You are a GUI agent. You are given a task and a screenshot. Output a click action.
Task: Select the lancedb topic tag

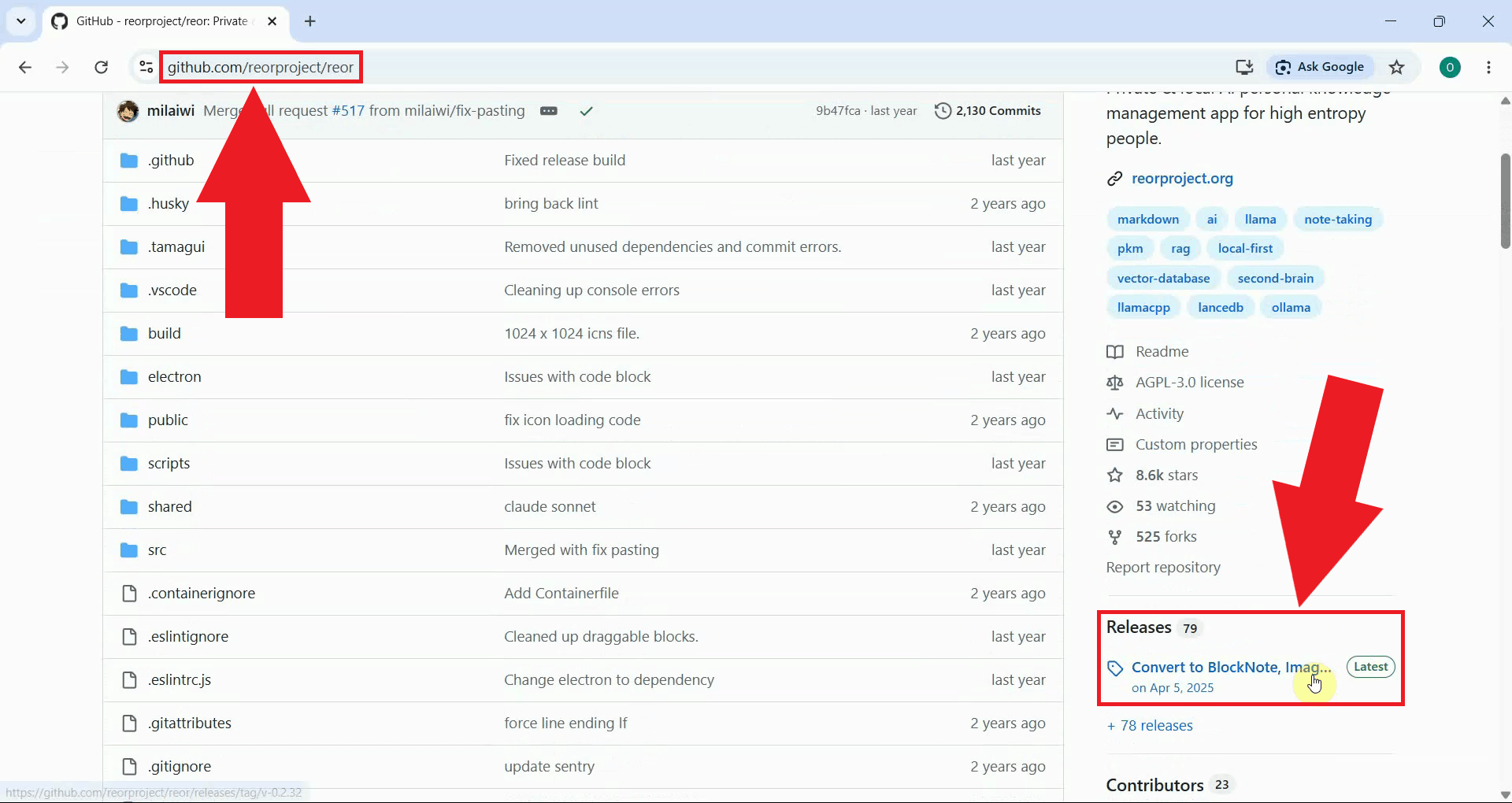[1221, 308]
